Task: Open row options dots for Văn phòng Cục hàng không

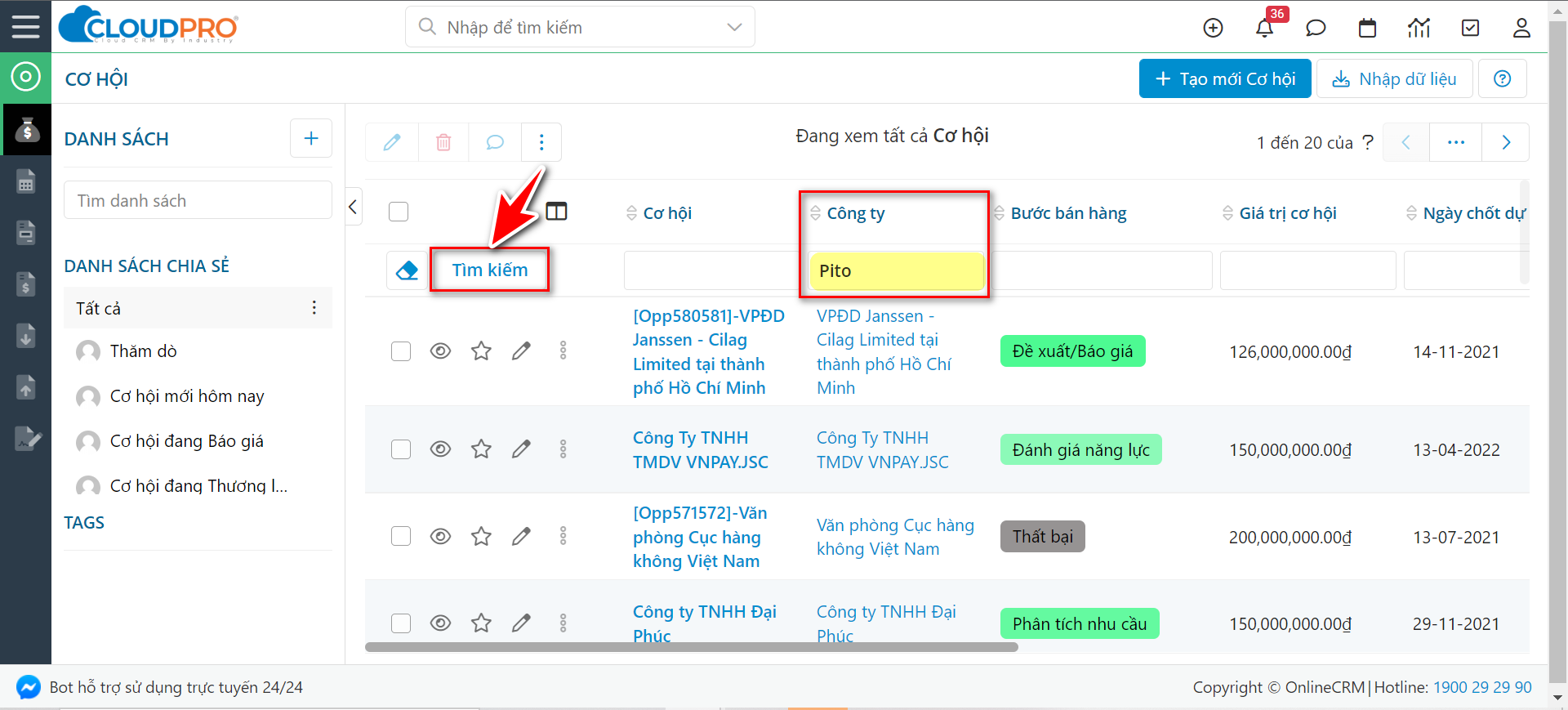Action: pyautogui.click(x=563, y=536)
